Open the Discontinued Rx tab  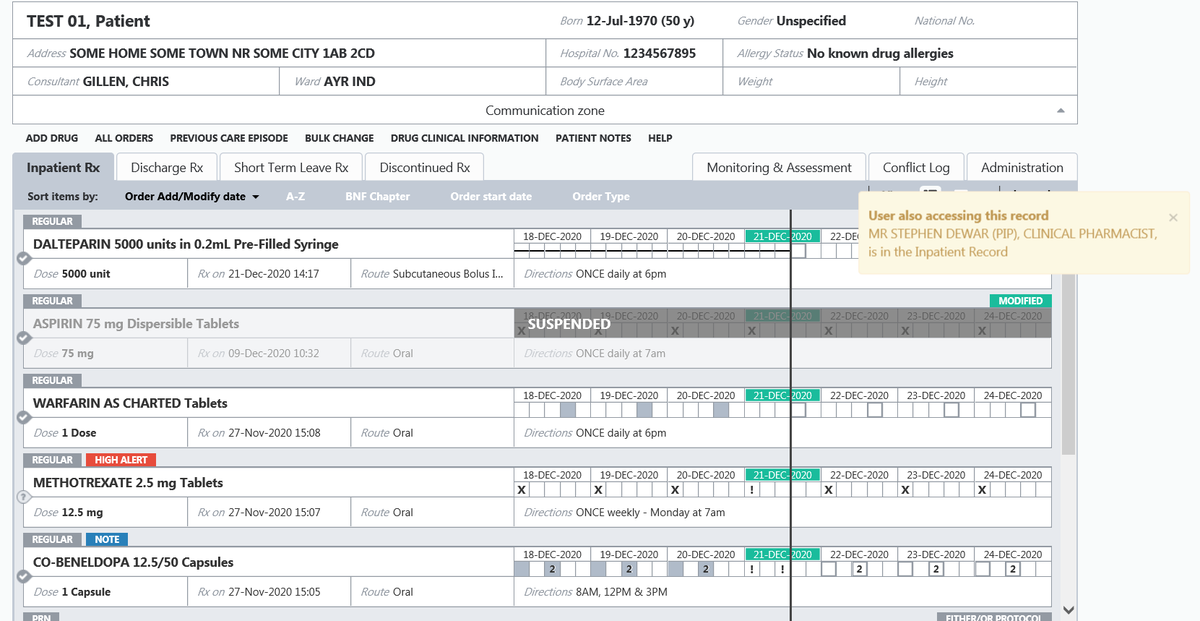pyautogui.click(x=425, y=168)
